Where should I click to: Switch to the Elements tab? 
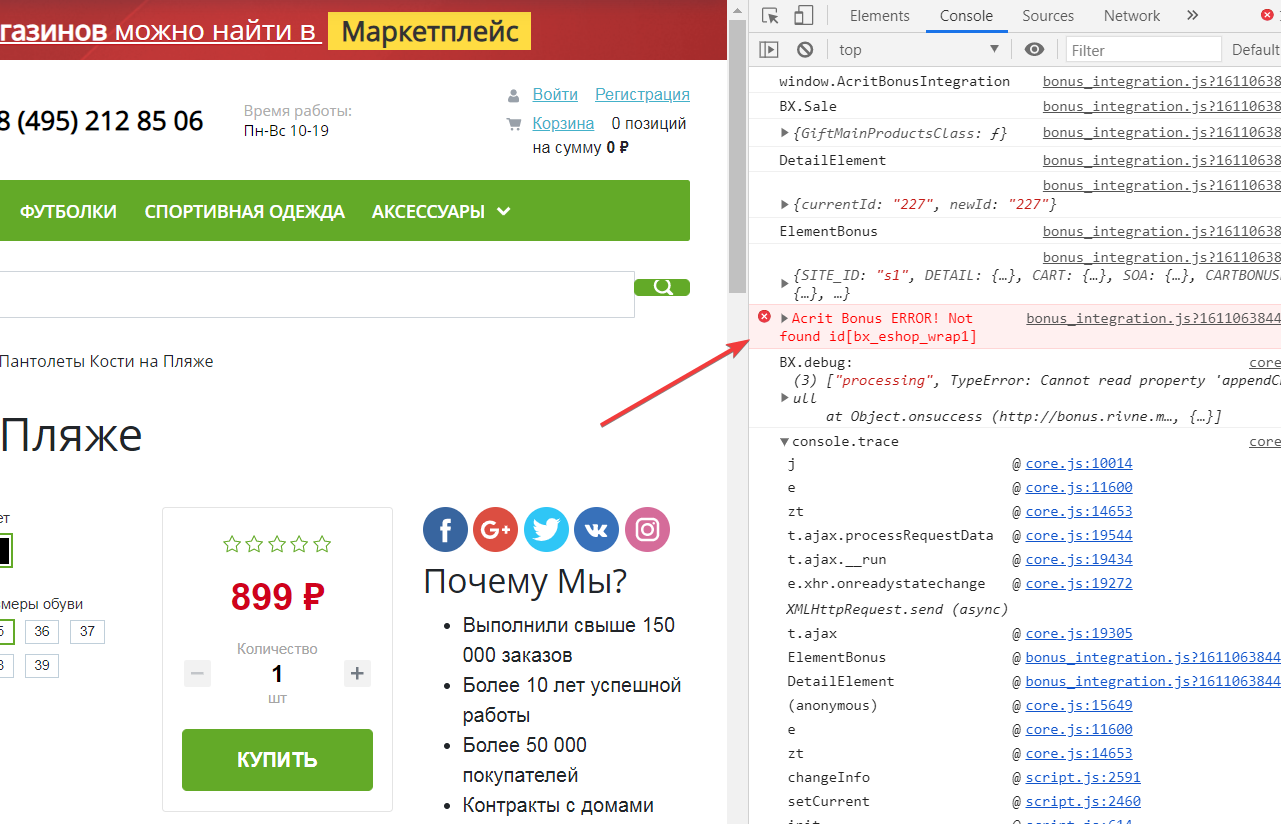[x=880, y=16]
